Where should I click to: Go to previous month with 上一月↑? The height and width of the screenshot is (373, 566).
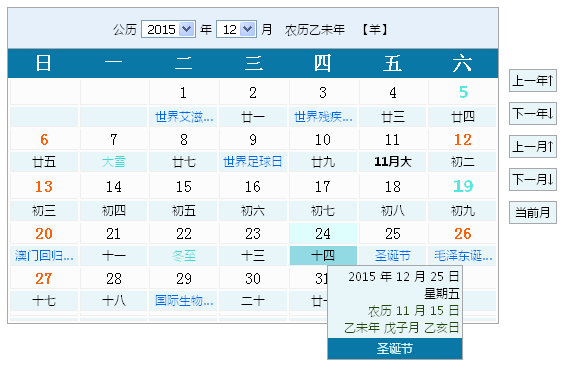(533, 147)
